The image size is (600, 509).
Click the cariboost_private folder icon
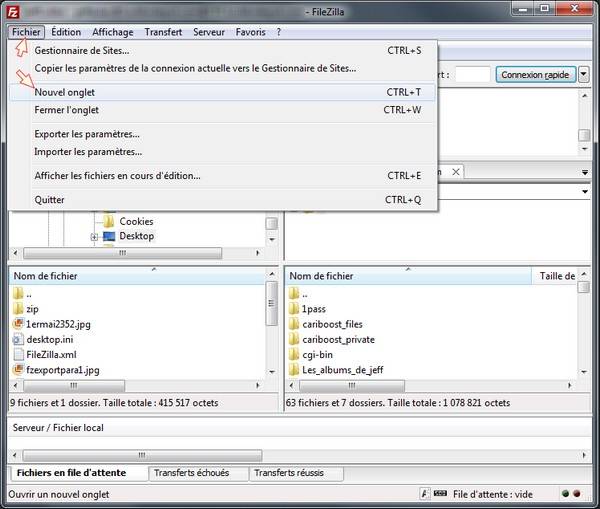pos(294,339)
